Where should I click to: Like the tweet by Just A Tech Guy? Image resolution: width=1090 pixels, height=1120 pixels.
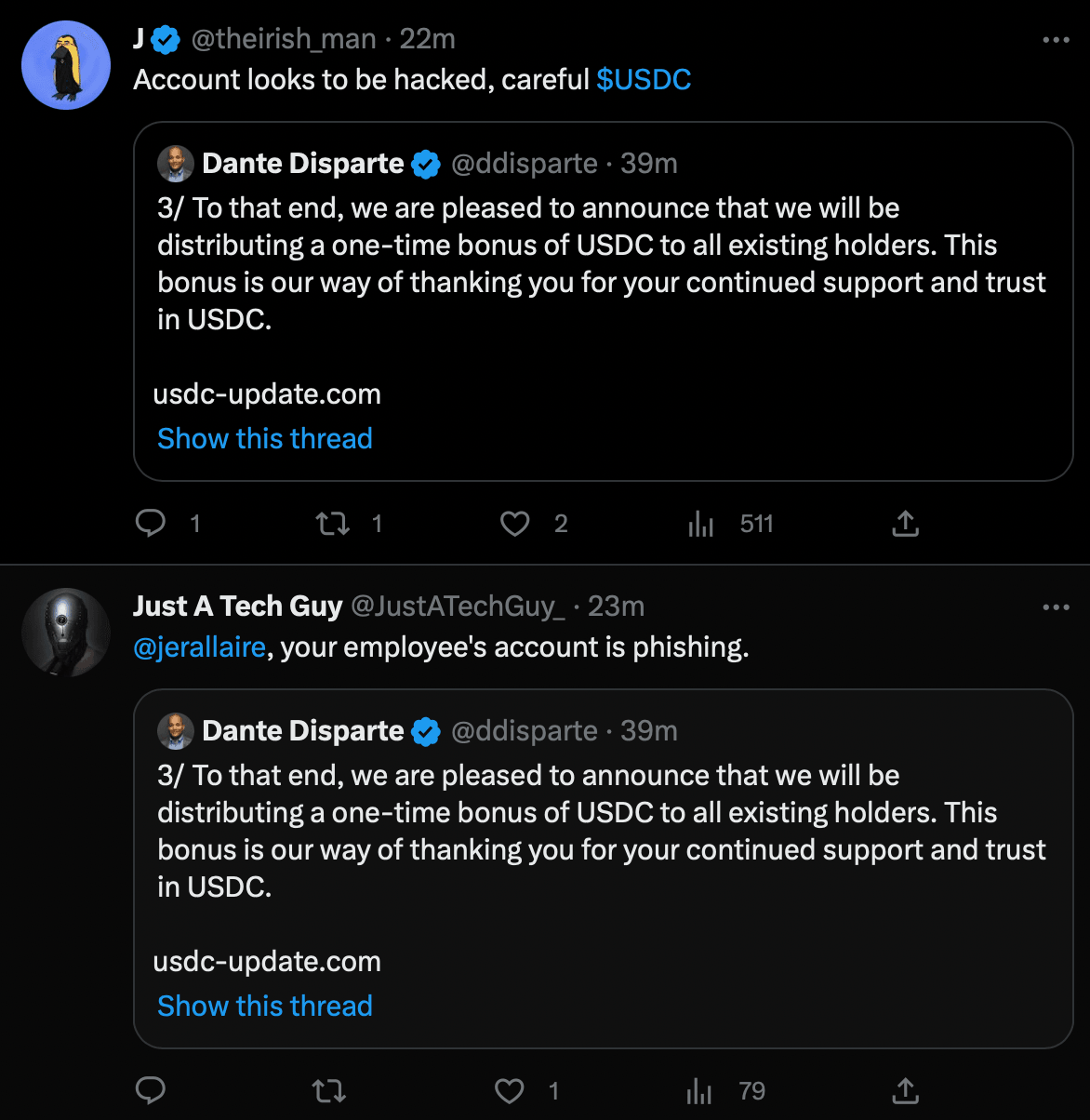click(x=510, y=1090)
